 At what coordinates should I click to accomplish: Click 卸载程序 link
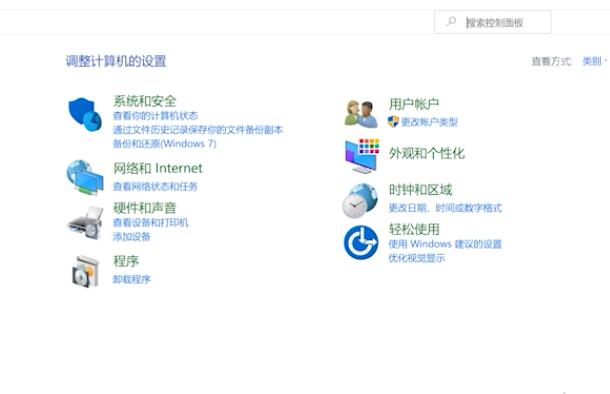point(132,279)
